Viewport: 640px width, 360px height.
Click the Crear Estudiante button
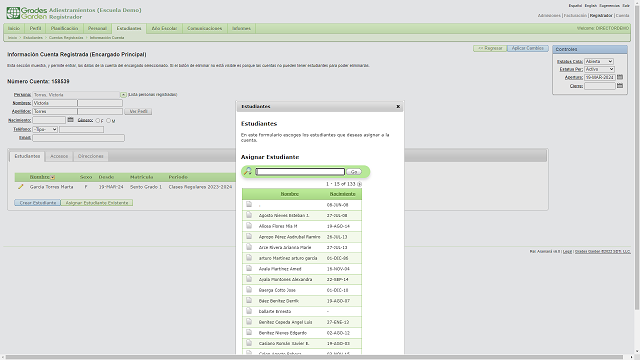tap(38, 202)
